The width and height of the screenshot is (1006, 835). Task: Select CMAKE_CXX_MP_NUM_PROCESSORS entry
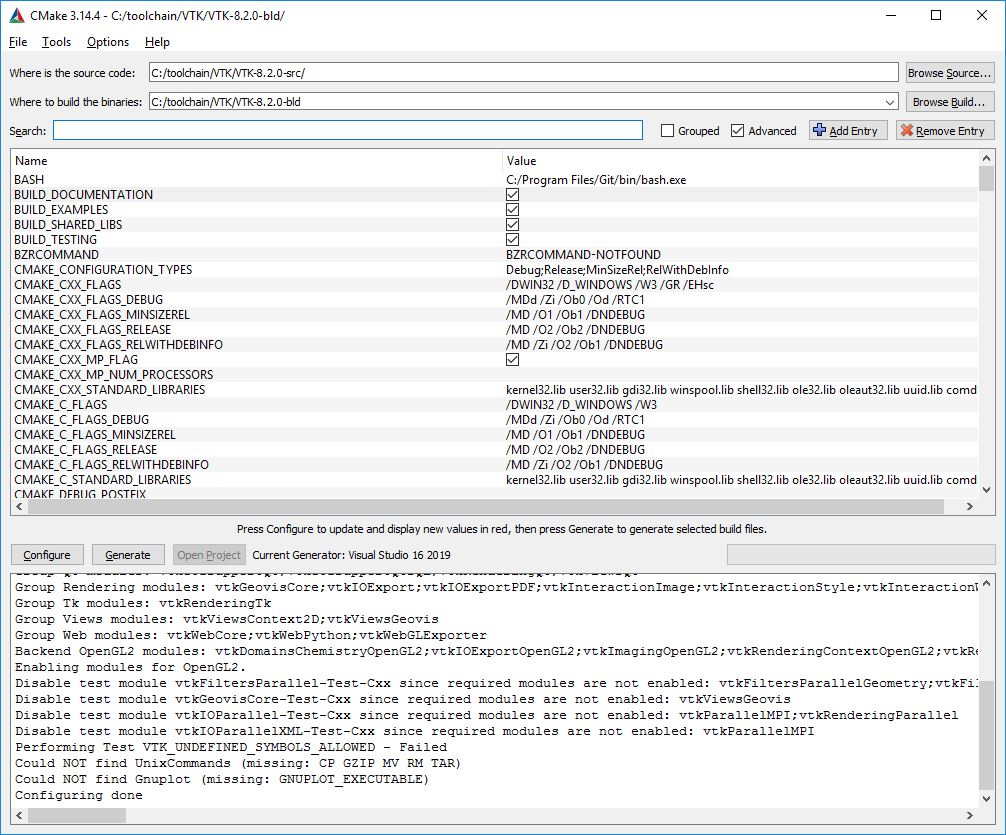pyautogui.click(x=114, y=375)
